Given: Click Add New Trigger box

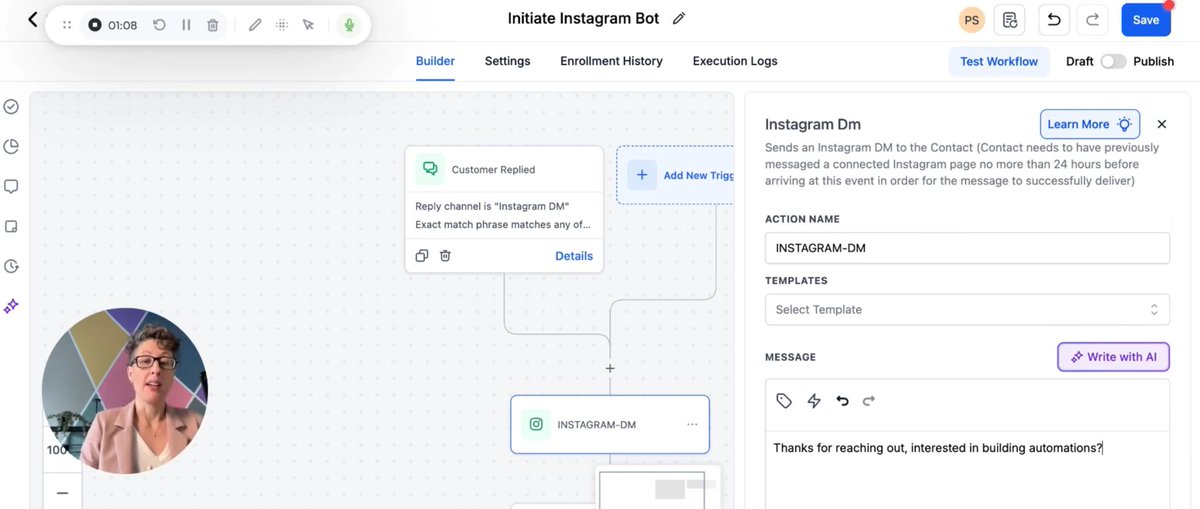Looking at the screenshot, I should 675,175.
